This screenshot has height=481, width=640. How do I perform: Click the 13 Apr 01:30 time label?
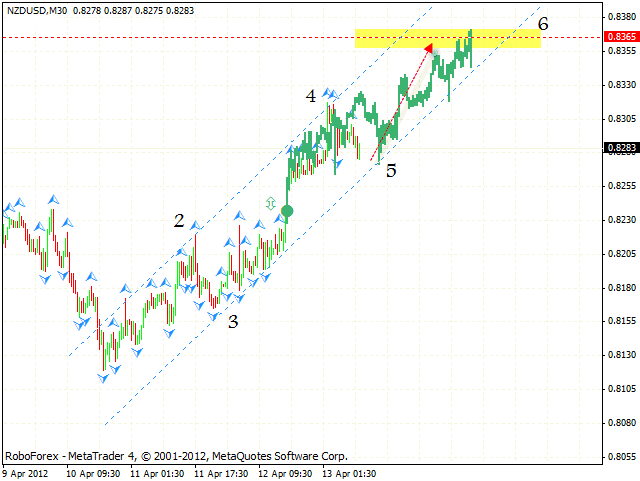[x=350, y=472]
